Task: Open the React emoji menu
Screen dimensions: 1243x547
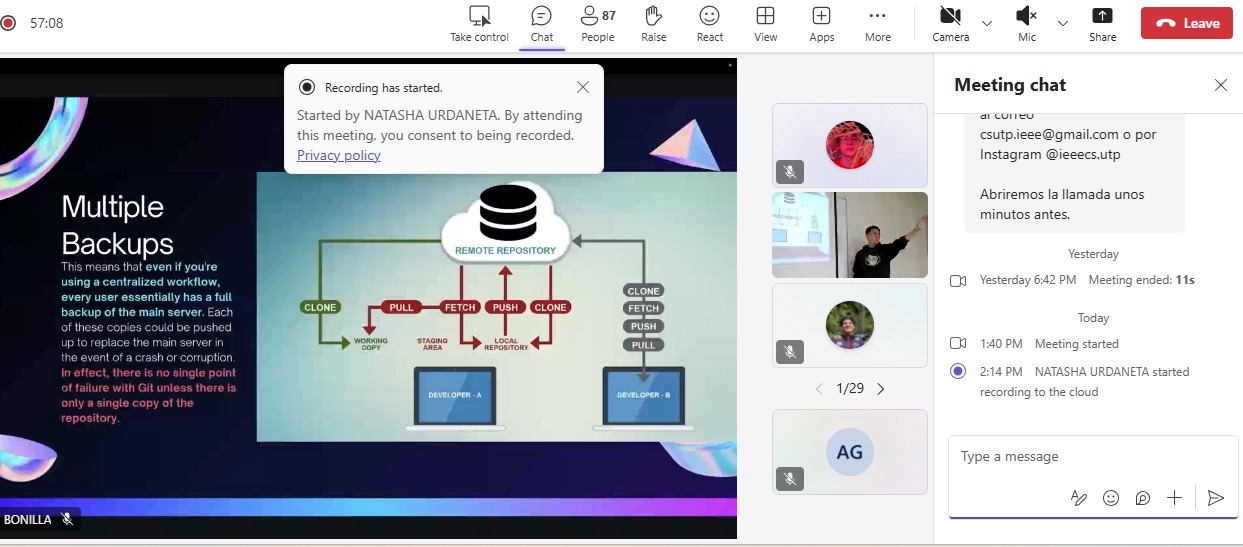Action: [709, 23]
